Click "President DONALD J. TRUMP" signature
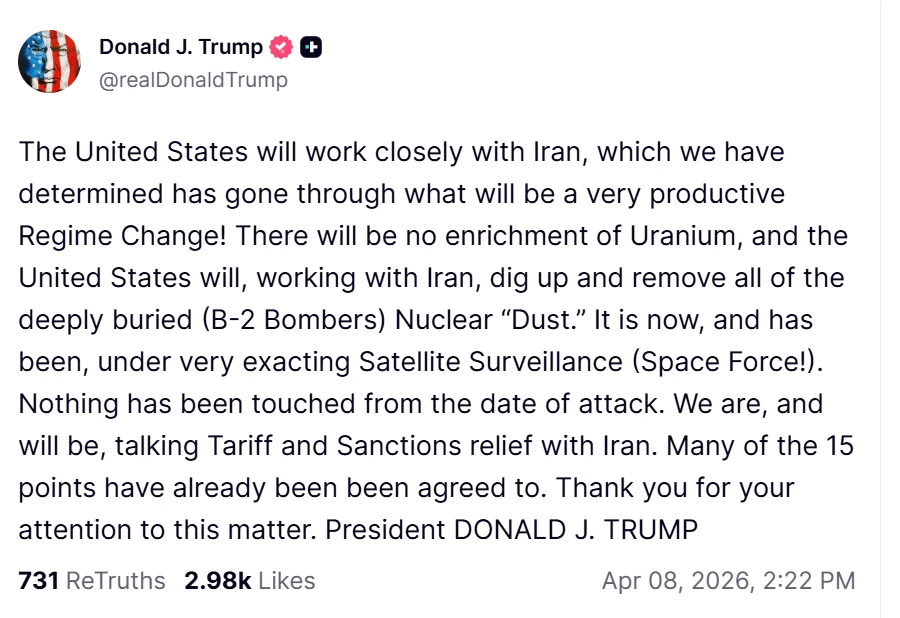The image size is (900, 618). [x=511, y=530]
